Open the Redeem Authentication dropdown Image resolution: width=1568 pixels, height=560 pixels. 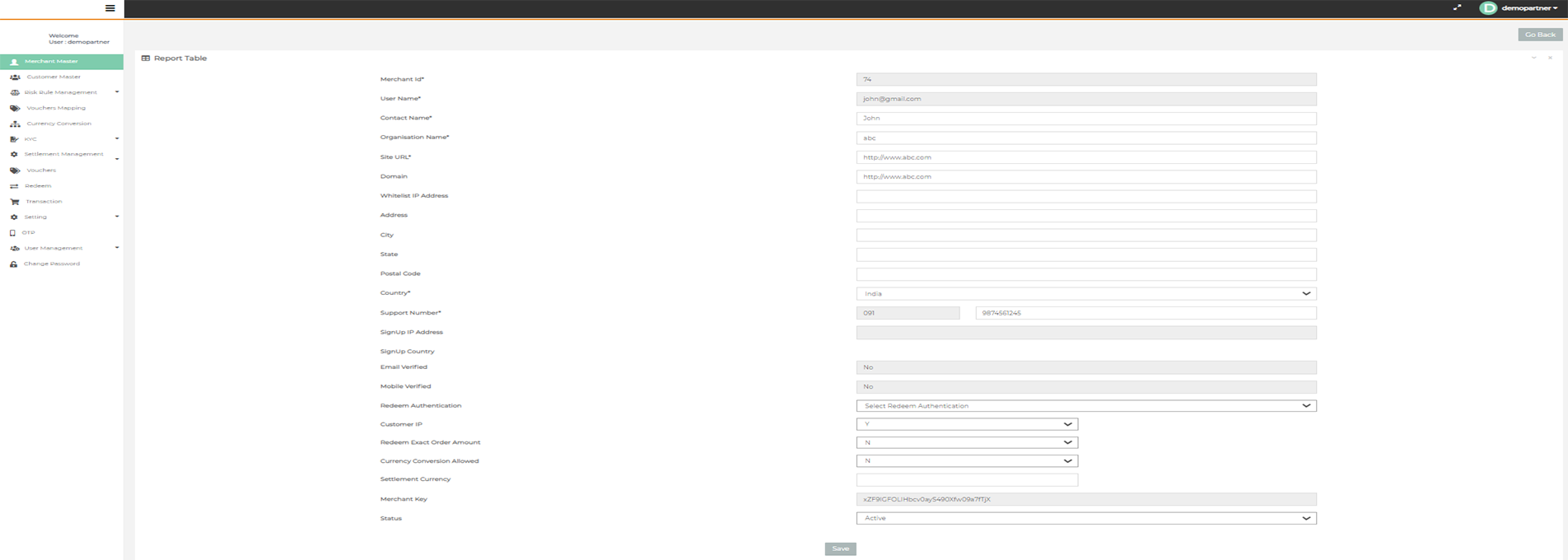tap(1085, 406)
